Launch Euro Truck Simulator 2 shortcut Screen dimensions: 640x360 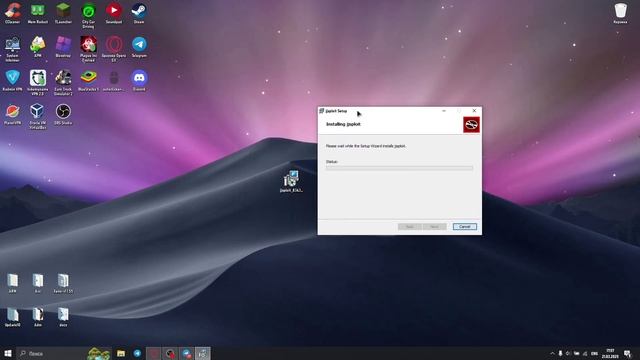coord(63,82)
